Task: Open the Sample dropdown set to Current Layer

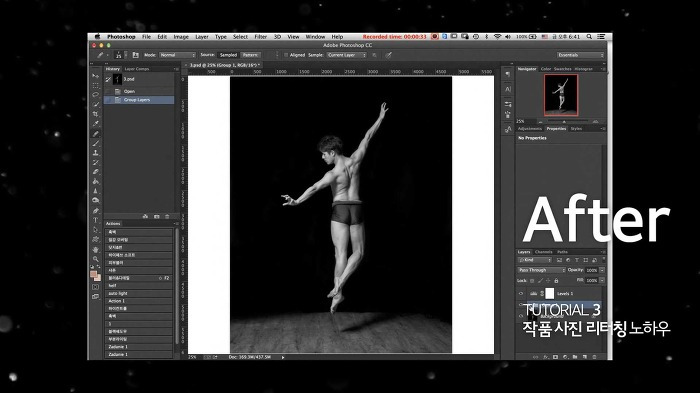Action: (x=346, y=55)
